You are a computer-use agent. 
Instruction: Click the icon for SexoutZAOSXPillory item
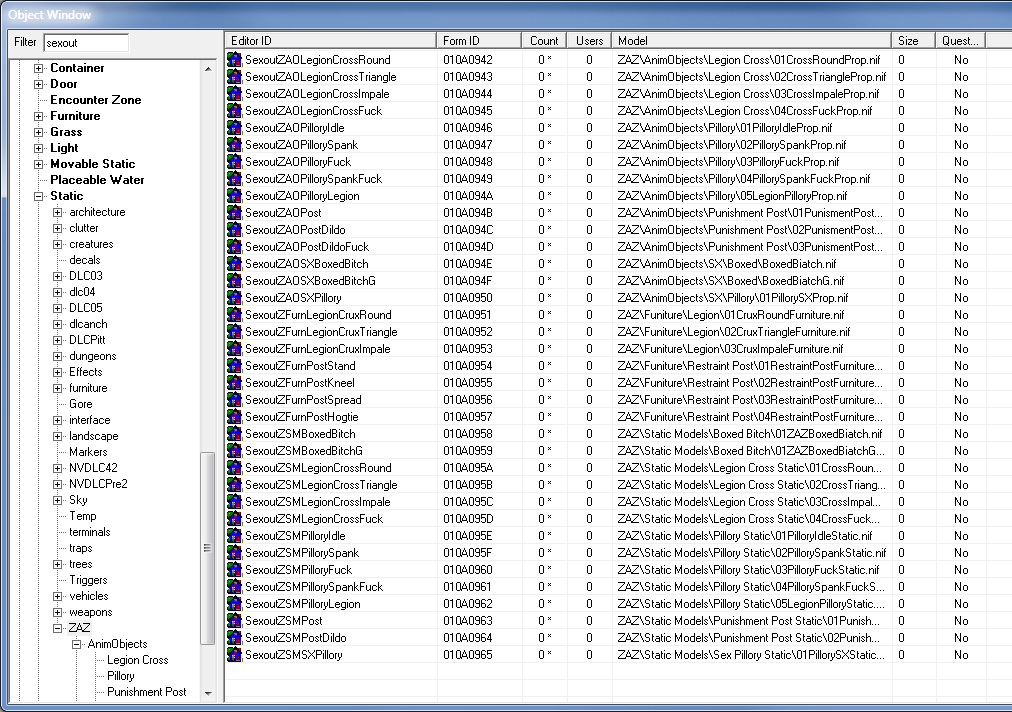tap(235, 298)
